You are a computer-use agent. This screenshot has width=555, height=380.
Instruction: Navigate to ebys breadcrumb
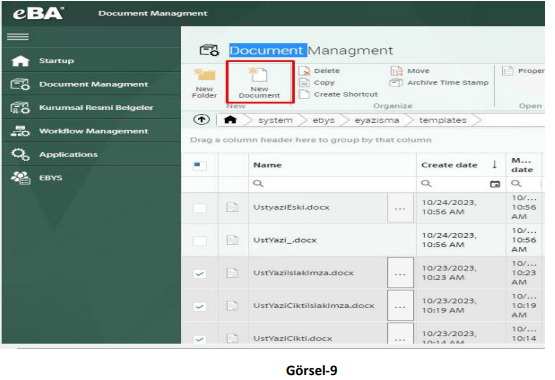tap(324, 120)
